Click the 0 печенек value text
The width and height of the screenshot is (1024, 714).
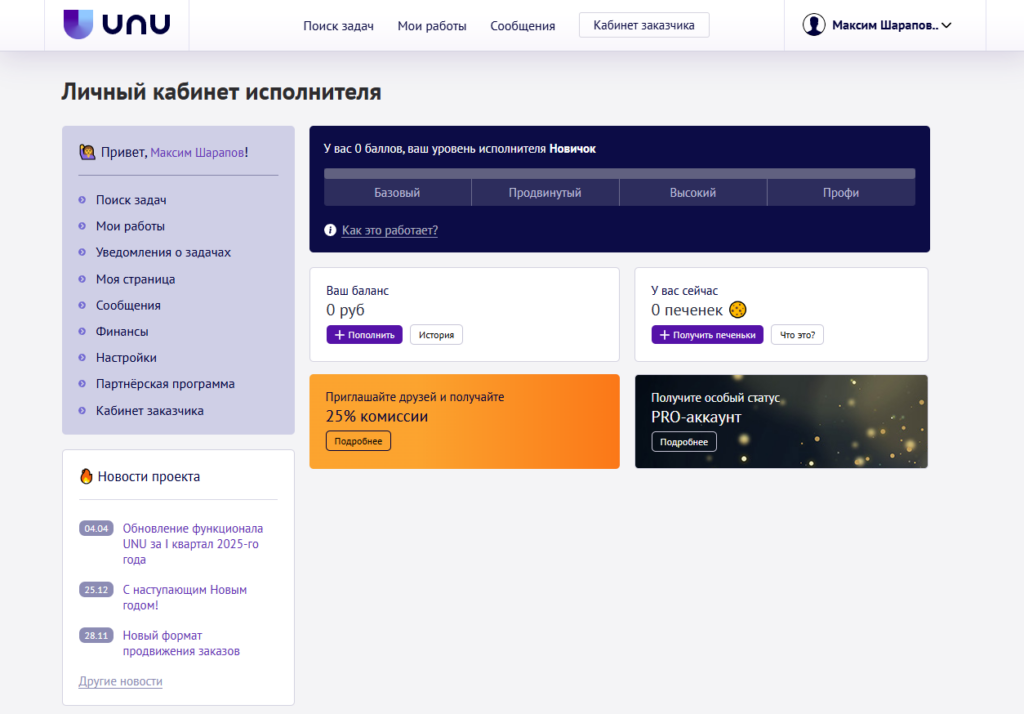coord(687,310)
